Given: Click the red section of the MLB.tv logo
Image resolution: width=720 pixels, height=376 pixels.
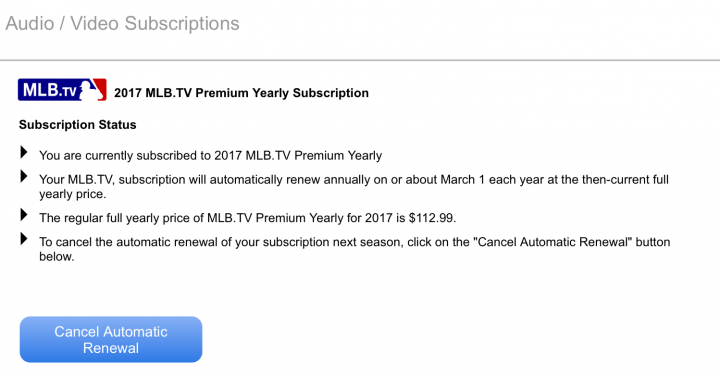Looking at the screenshot, I should click(101, 90).
